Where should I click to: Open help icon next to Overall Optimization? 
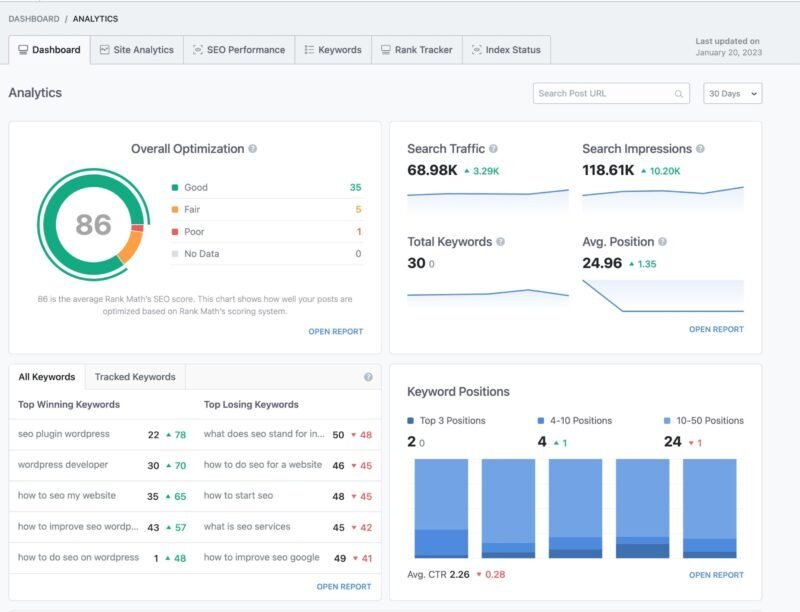pos(253,149)
